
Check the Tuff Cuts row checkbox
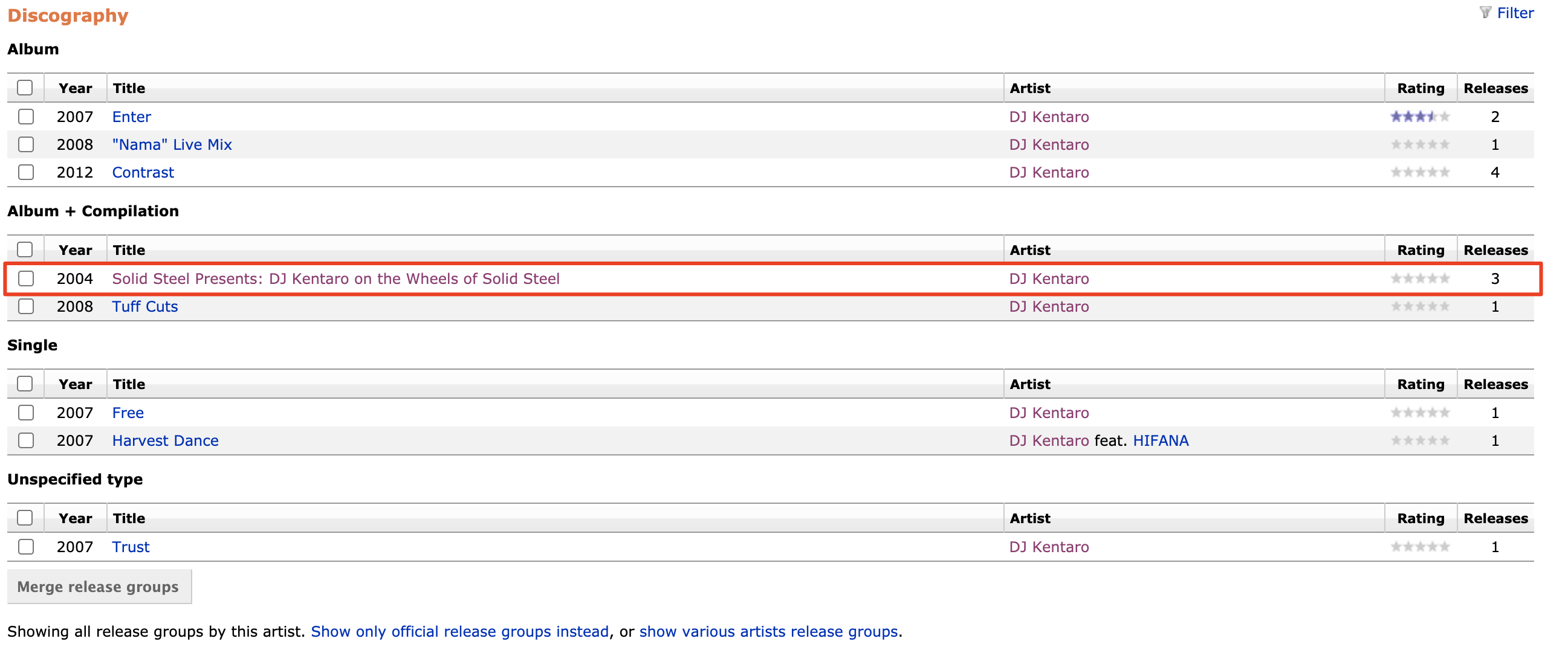point(25,306)
